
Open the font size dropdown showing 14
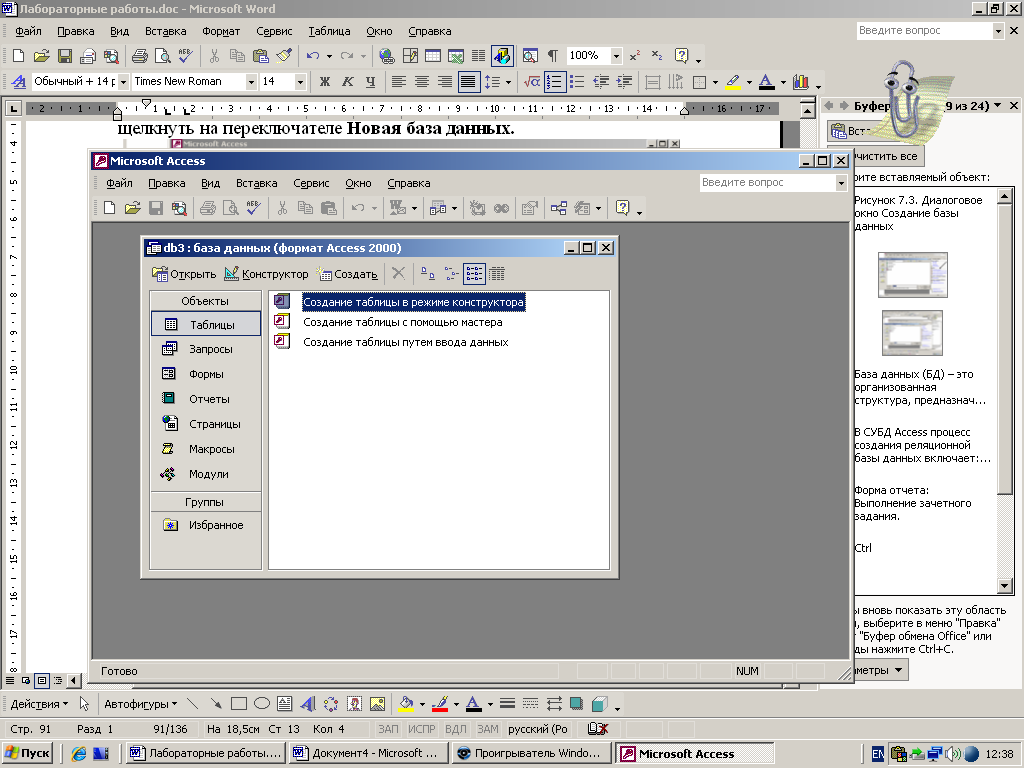click(300, 82)
